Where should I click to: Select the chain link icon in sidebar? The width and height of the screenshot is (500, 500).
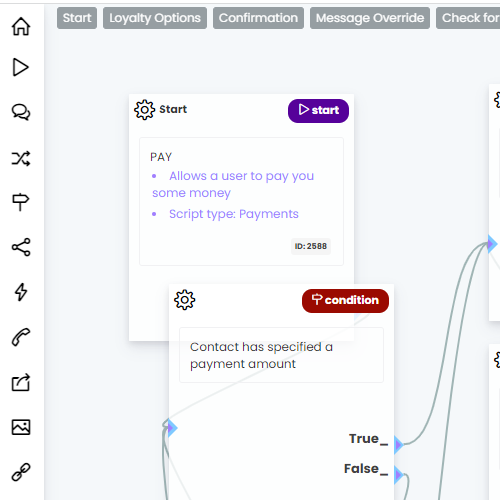coord(21,472)
